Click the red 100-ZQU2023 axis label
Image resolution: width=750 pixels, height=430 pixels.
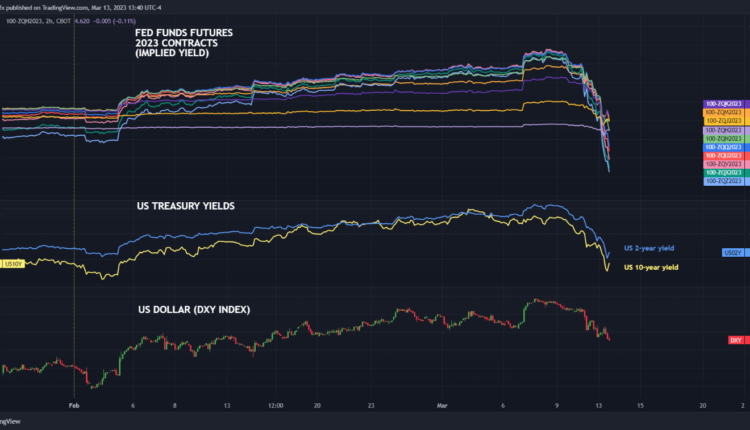tap(723, 155)
